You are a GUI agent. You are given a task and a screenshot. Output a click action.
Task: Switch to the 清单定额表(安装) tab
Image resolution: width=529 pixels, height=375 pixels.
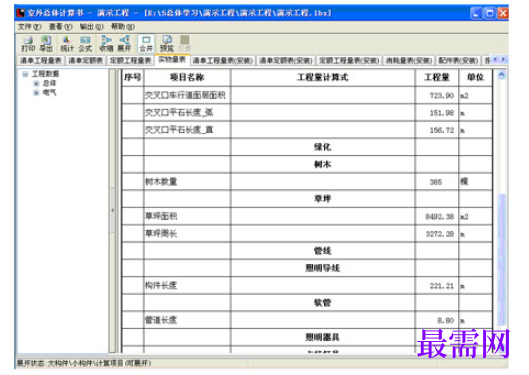coord(286,61)
